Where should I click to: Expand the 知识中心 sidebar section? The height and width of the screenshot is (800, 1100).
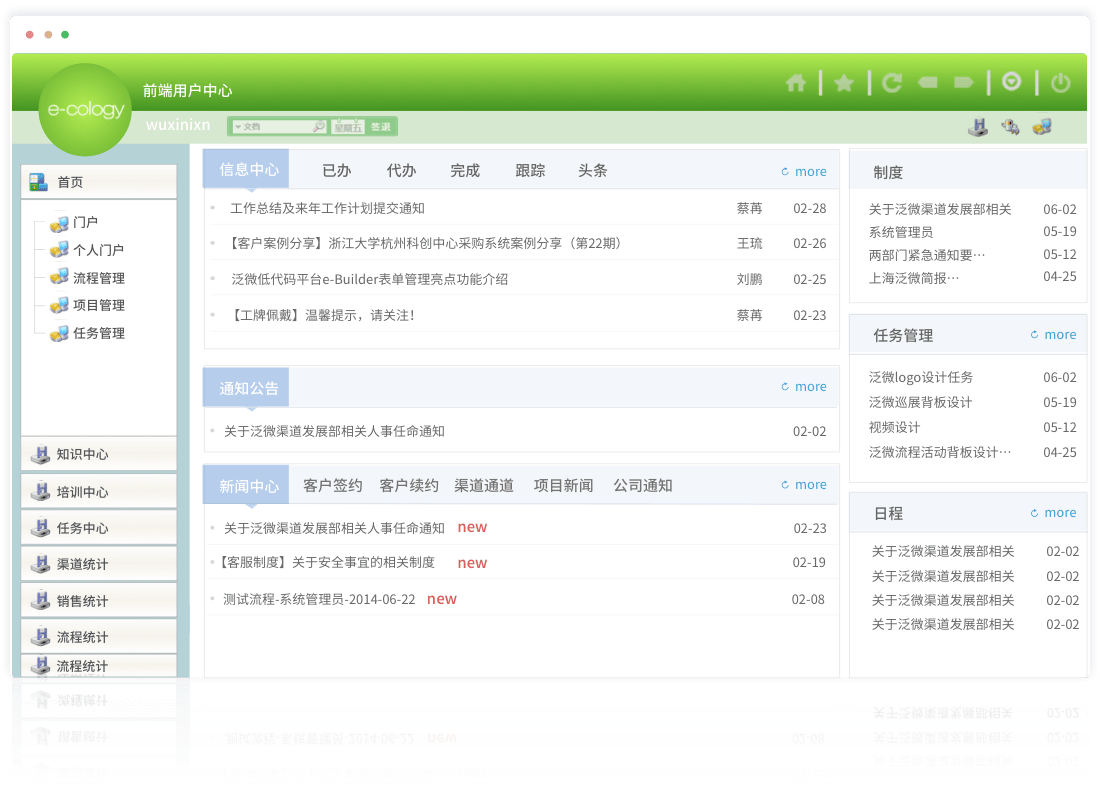point(98,454)
